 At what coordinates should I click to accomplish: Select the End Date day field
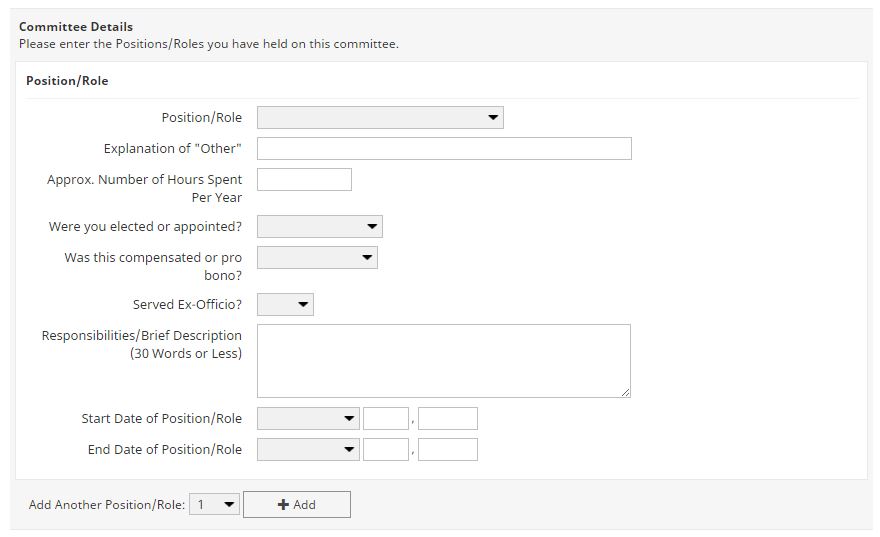pyautogui.click(x=386, y=450)
